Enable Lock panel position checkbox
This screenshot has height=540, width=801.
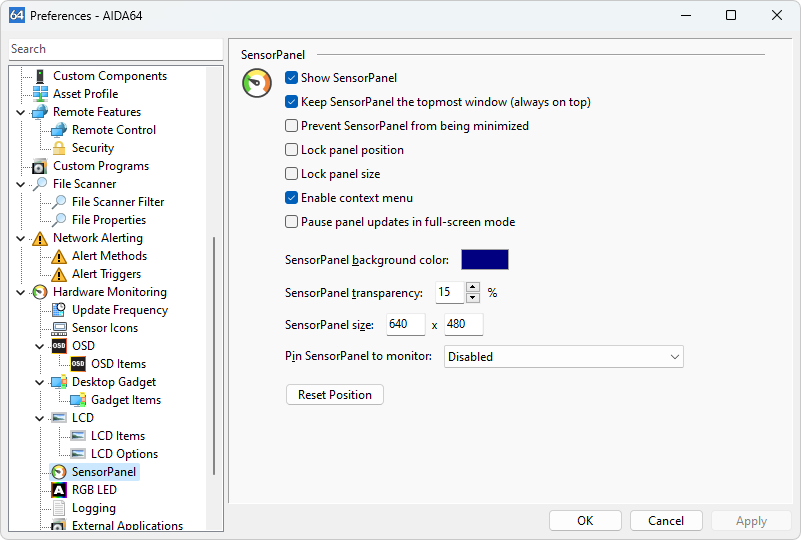[292, 150]
